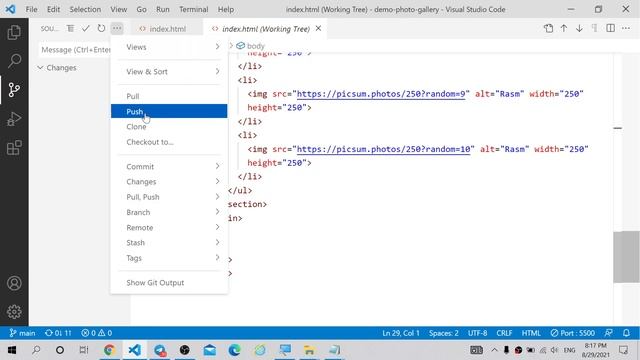Screen dimensions: 640x360
Task: Open the Edit menu
Action: [x=53, y=9]
